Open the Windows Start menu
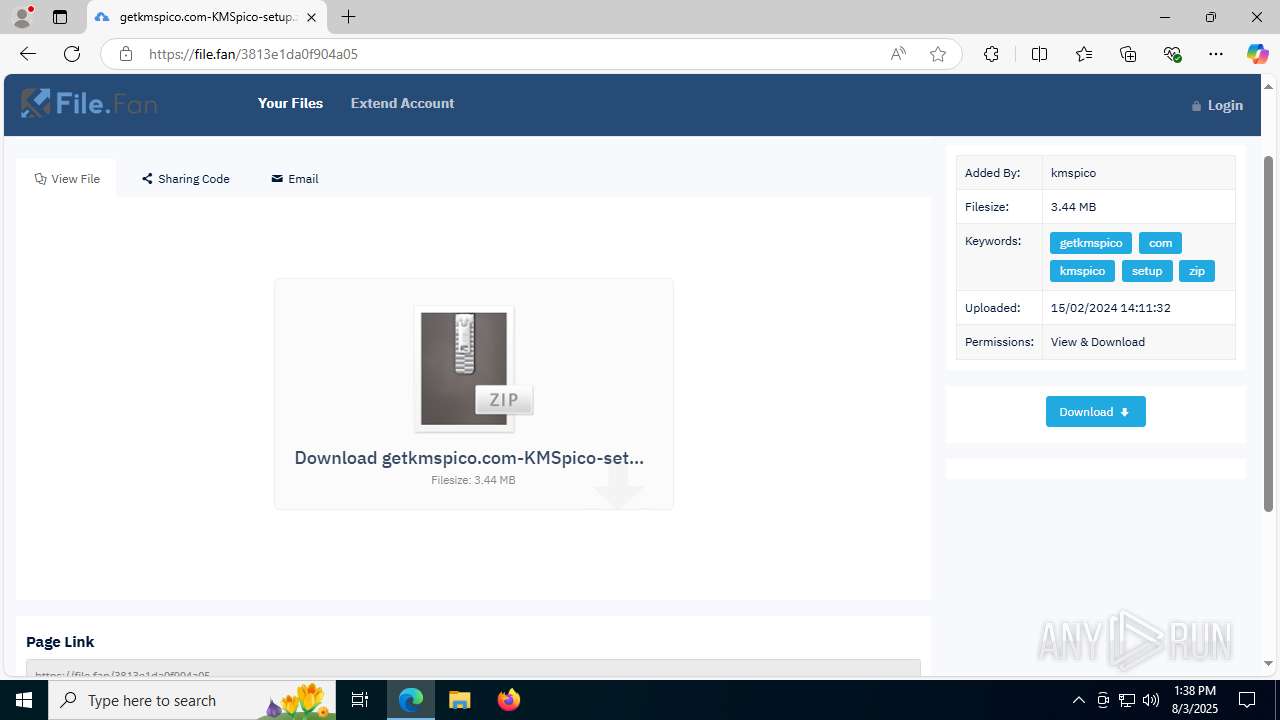 24,700
